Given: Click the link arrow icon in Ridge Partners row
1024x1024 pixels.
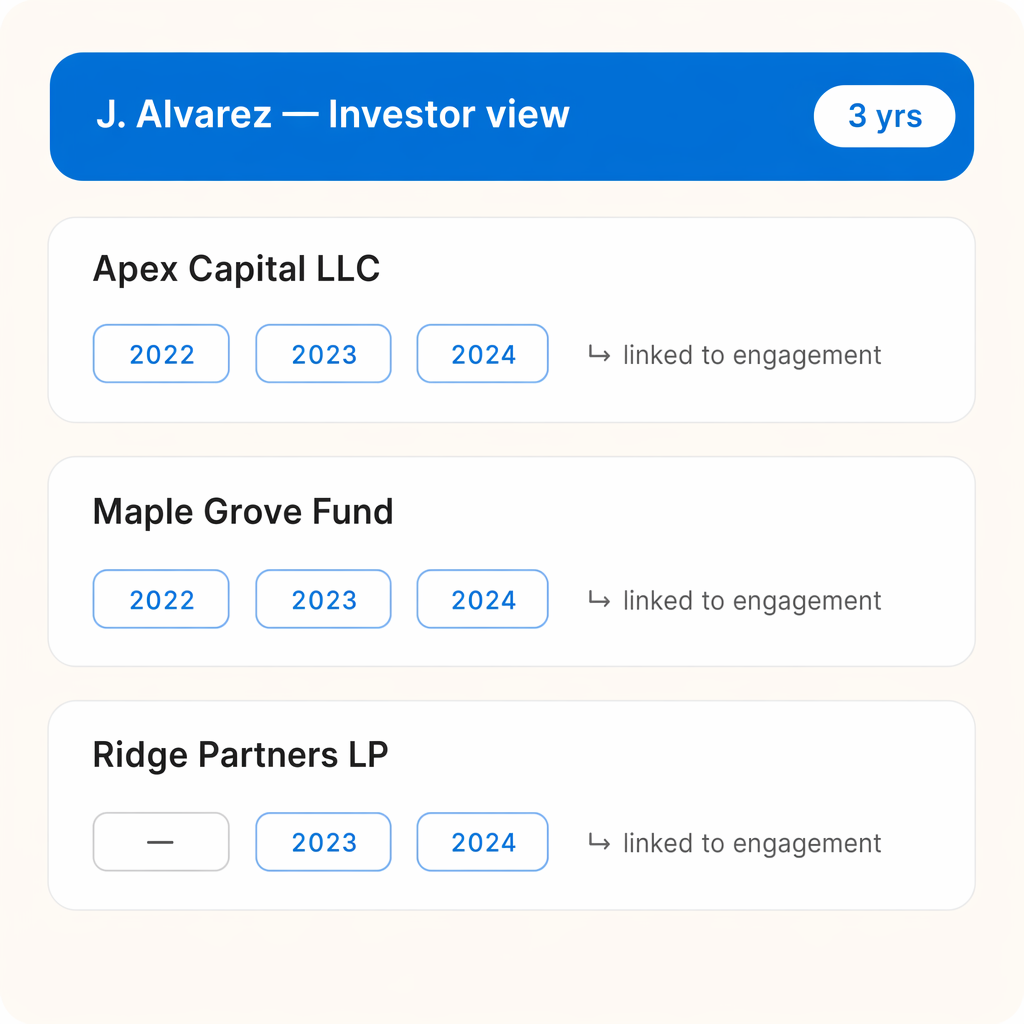Looking at the screenshot, I should [599, 842].
